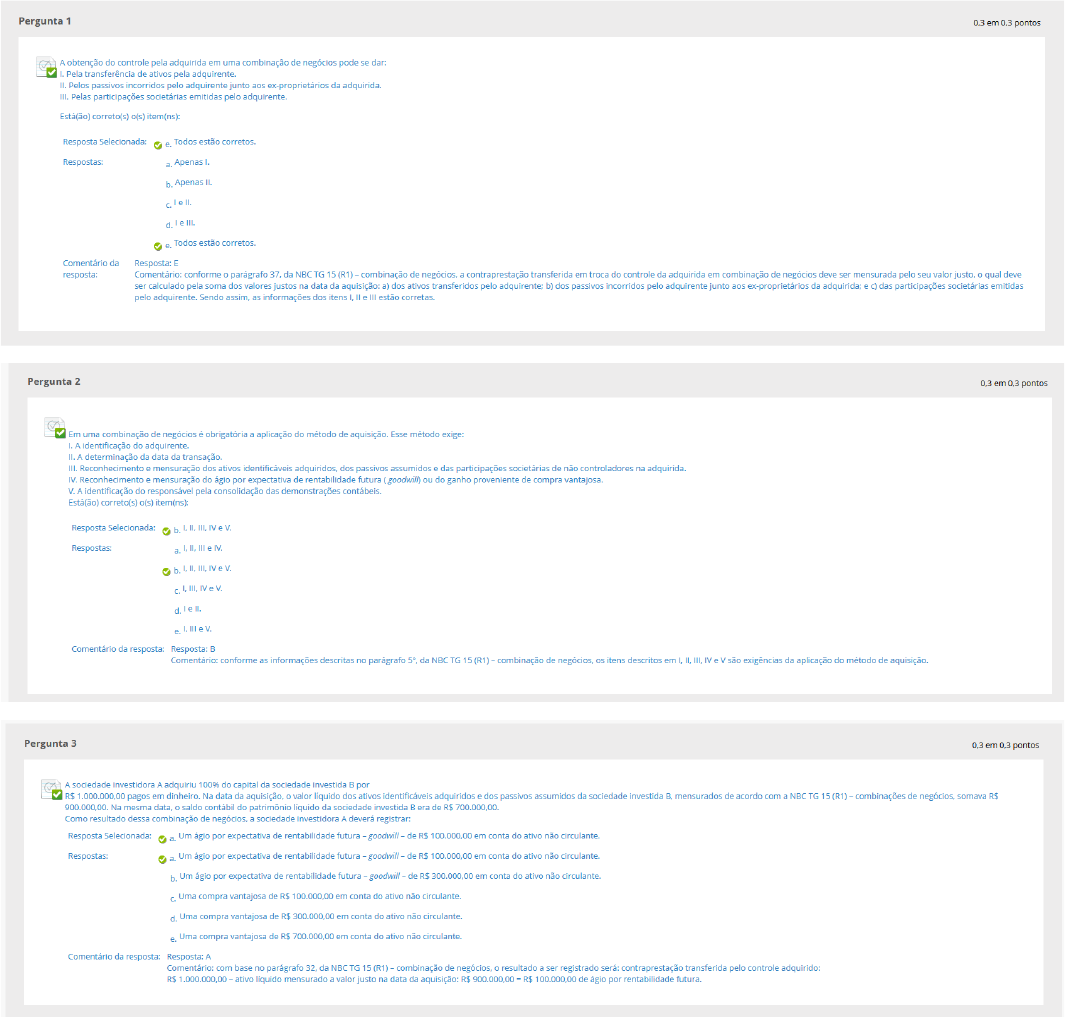Image resolution: width=1065 pixels, height=1017 pixels.
Task: Click the 'Pergunta 1' heading
Action: (45, 21)
